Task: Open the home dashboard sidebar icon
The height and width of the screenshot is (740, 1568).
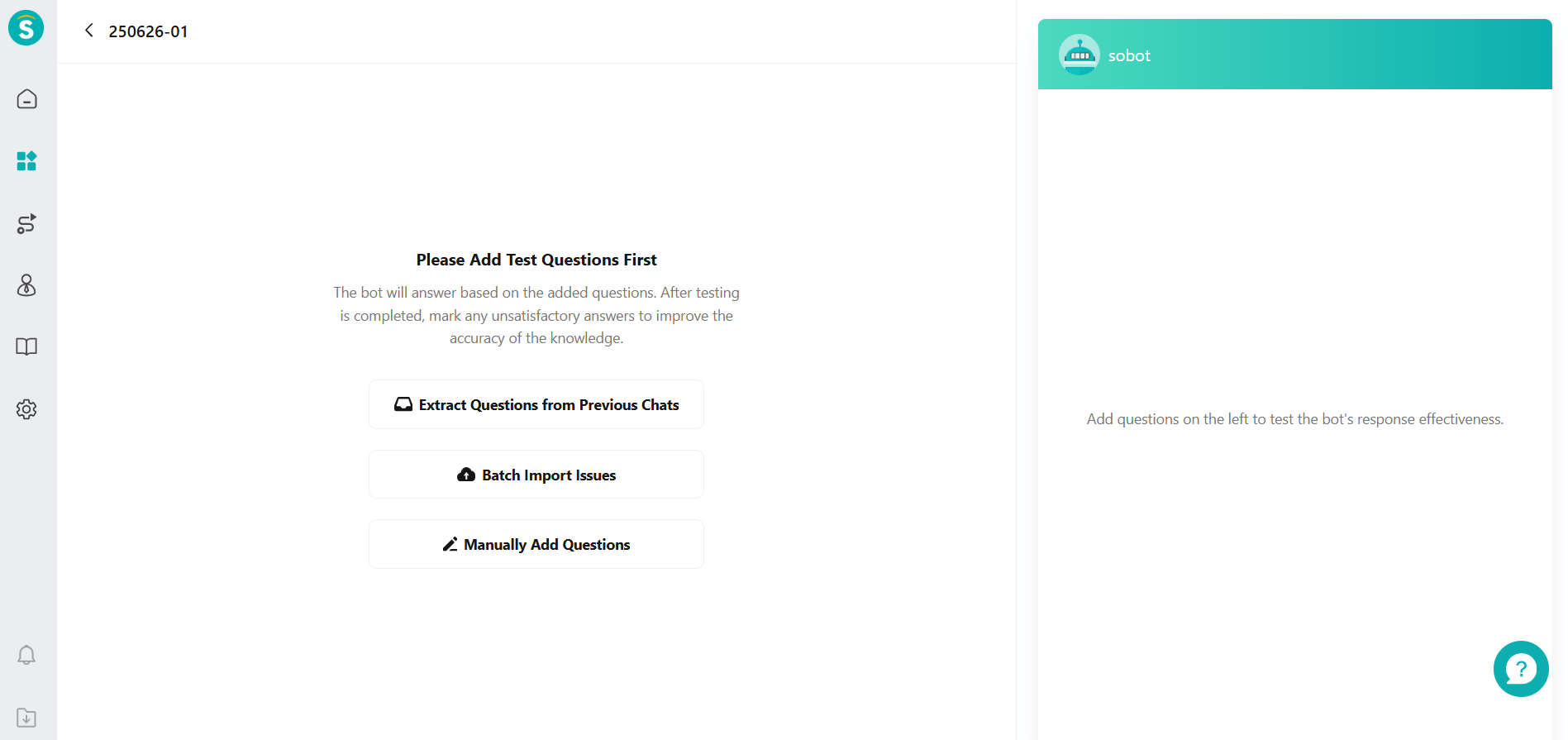Action: [x=26, y=99]
